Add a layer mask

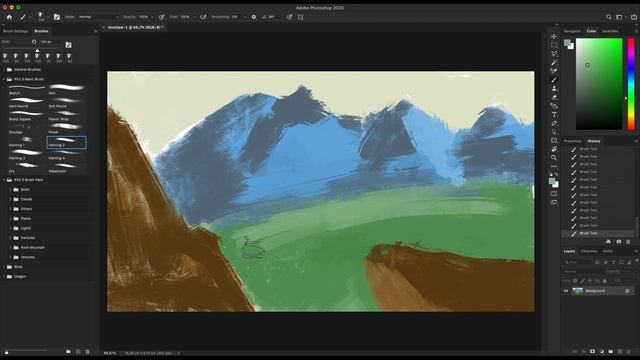[592, 351]
